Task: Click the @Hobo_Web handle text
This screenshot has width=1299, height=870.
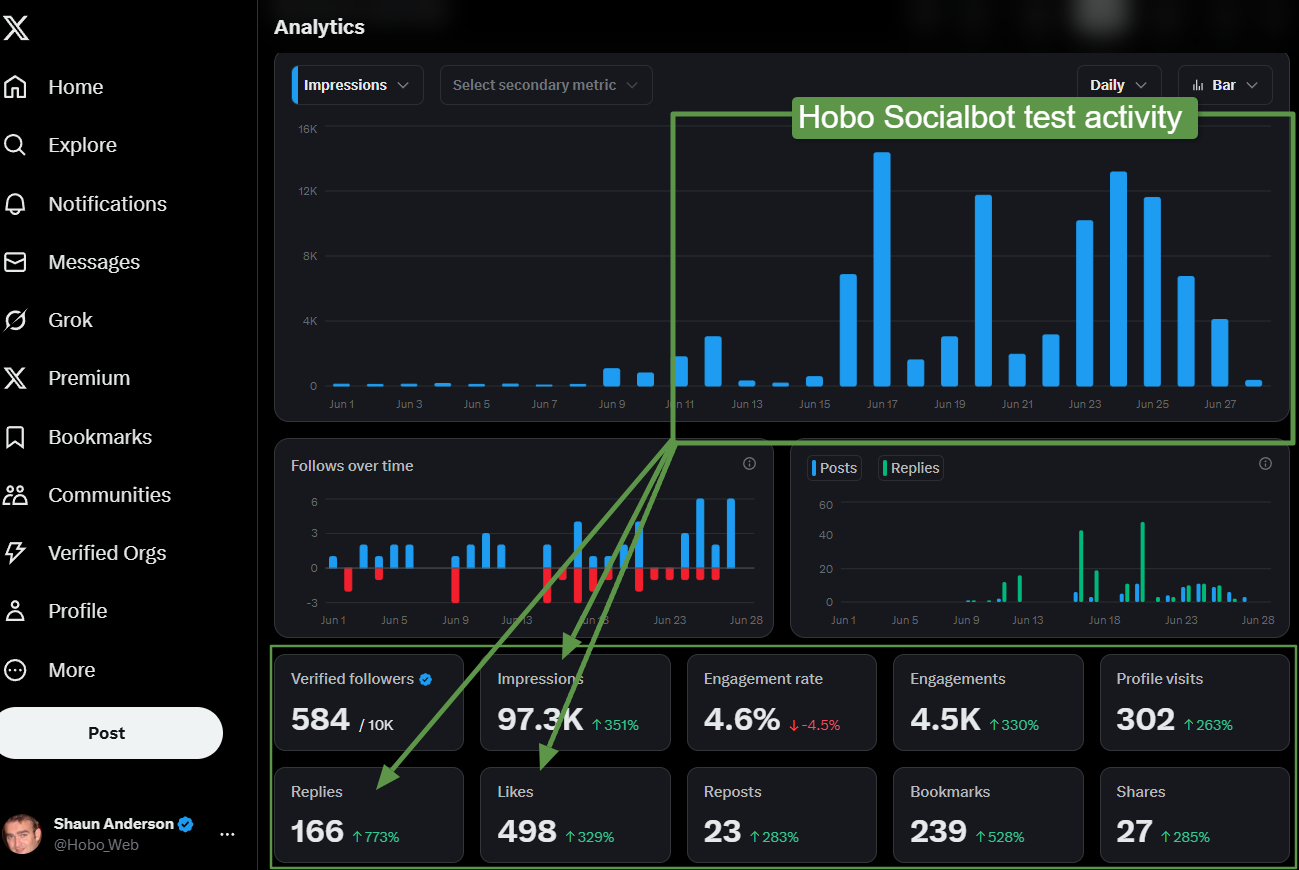Action: 96,845
